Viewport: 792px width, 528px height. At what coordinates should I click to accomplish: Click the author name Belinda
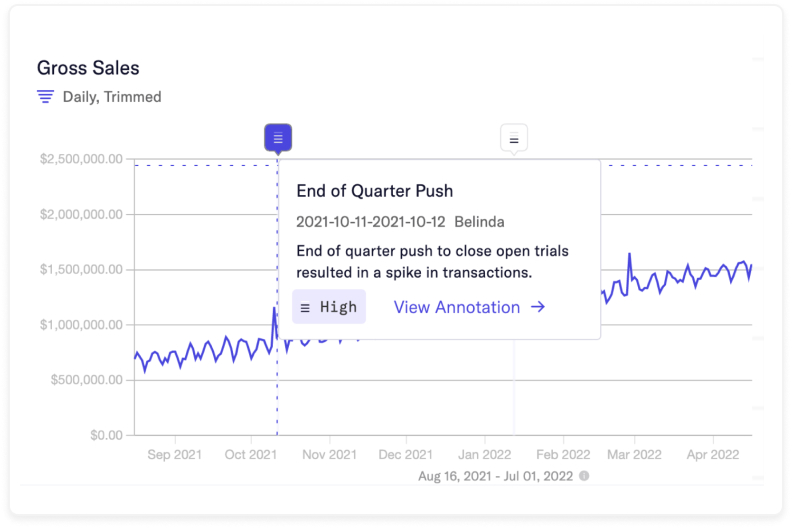point(480,221)
